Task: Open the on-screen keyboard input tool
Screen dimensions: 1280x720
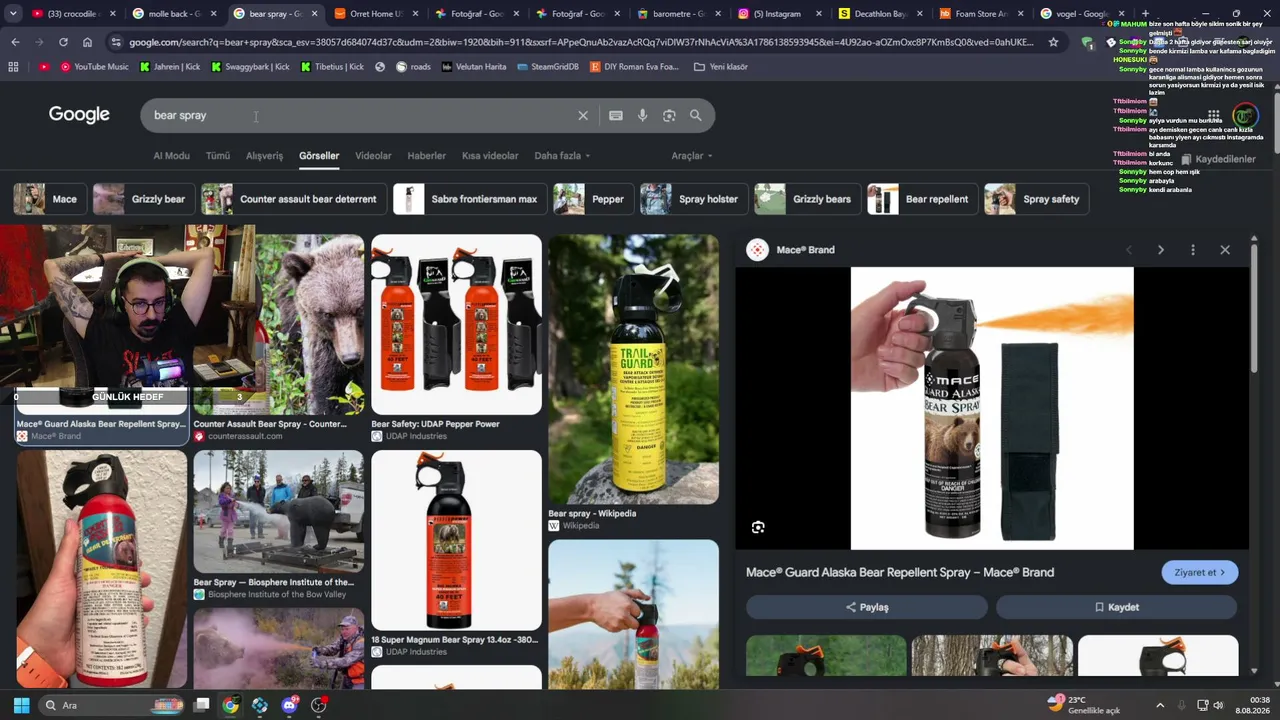Action: coord(616,115)
